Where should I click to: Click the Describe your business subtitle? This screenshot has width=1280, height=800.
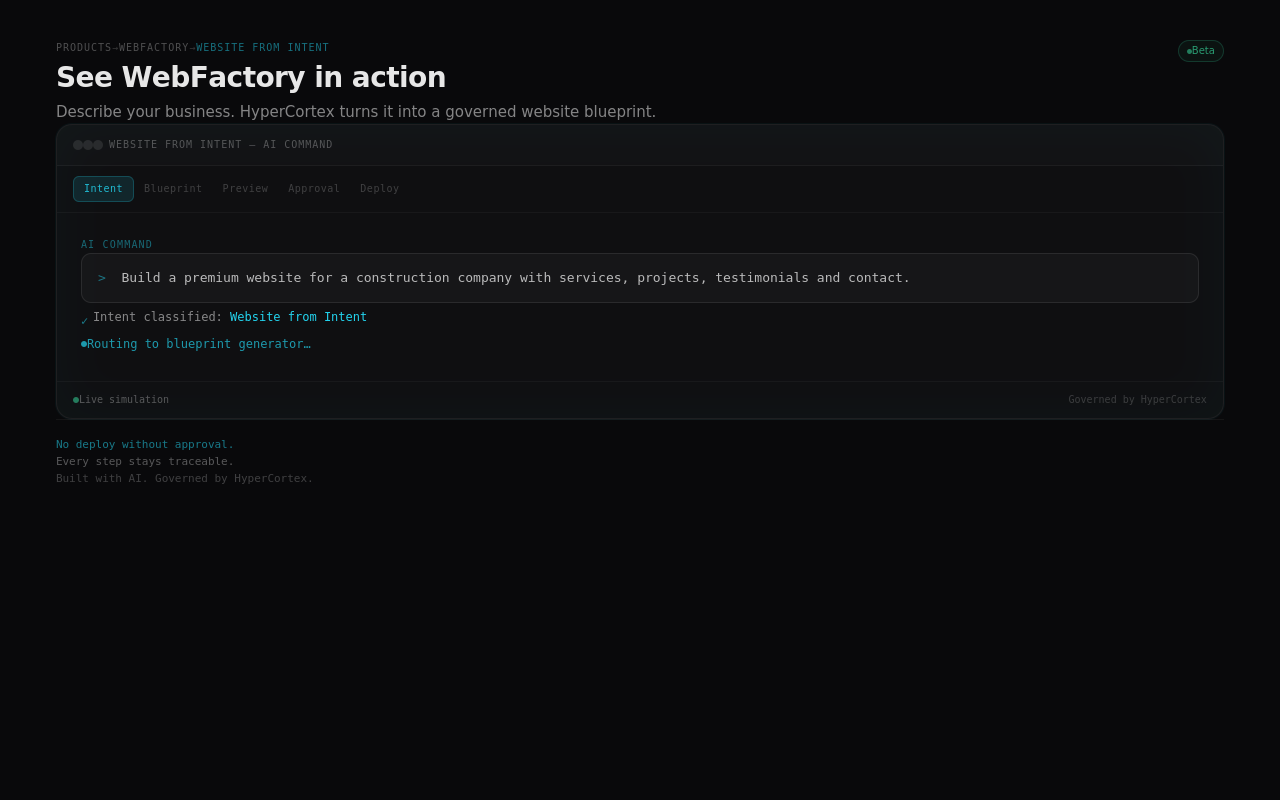point(356,112)
